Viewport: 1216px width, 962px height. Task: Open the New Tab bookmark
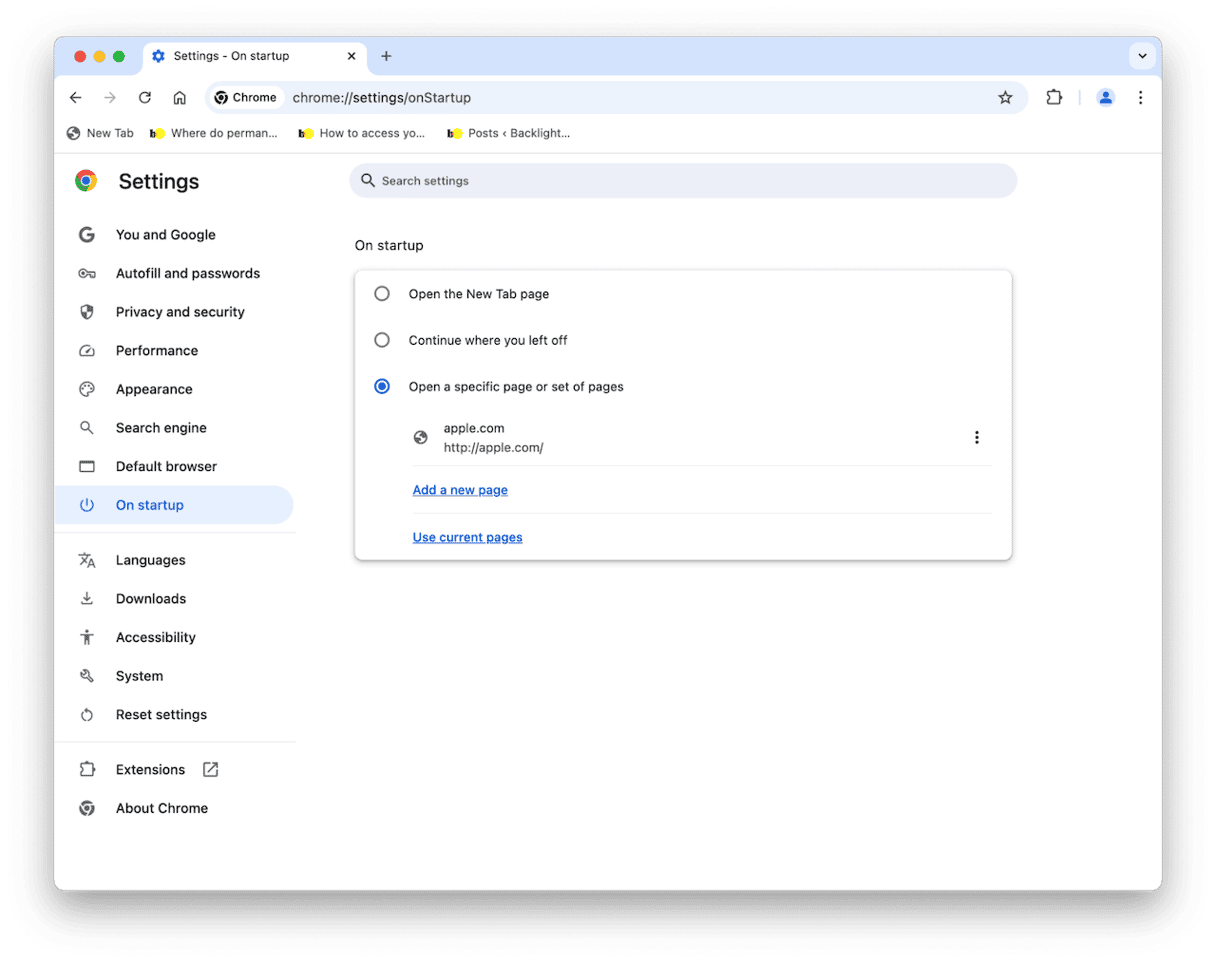100,133
